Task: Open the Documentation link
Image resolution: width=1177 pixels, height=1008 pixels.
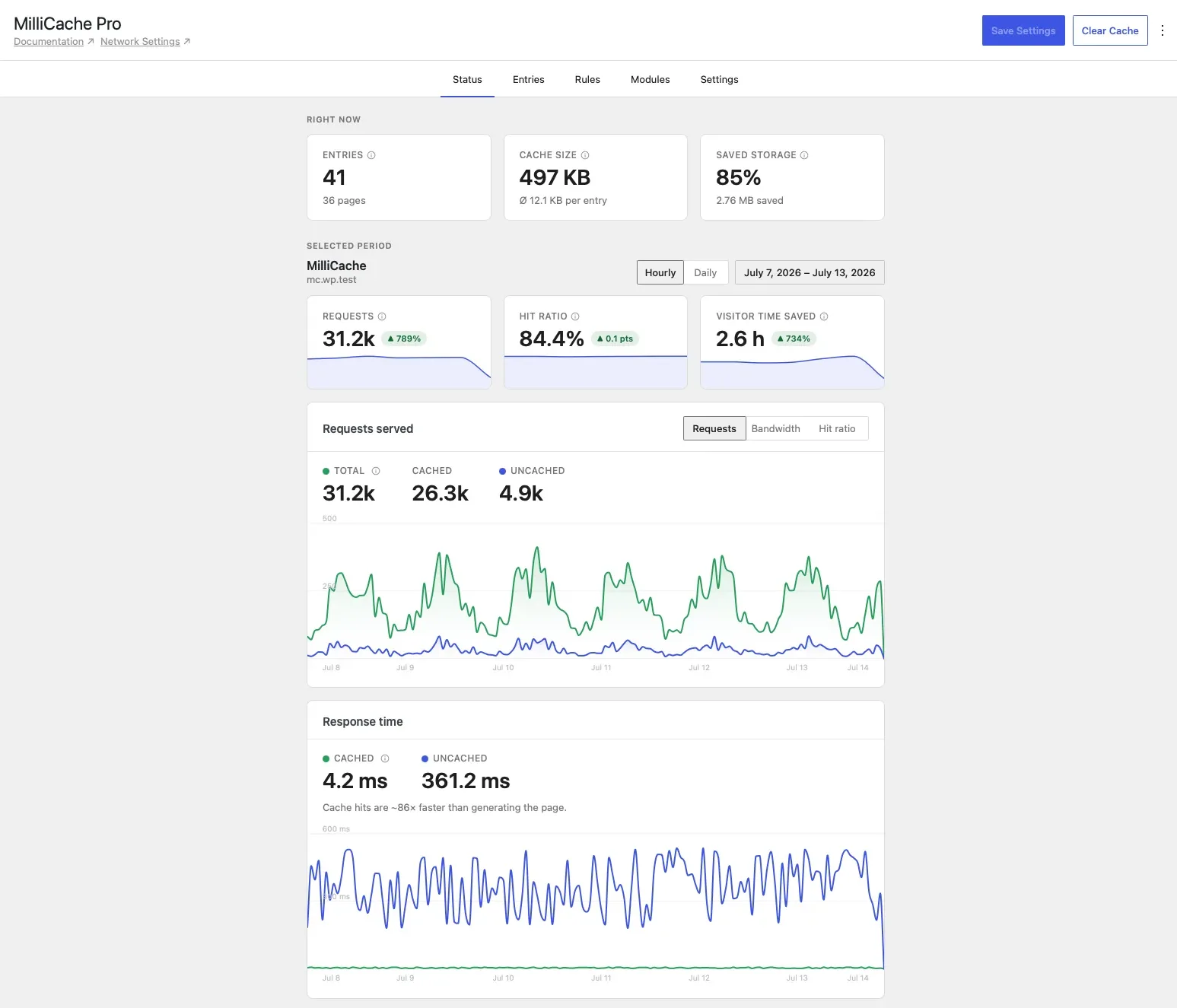Action: tap(49, 41)
